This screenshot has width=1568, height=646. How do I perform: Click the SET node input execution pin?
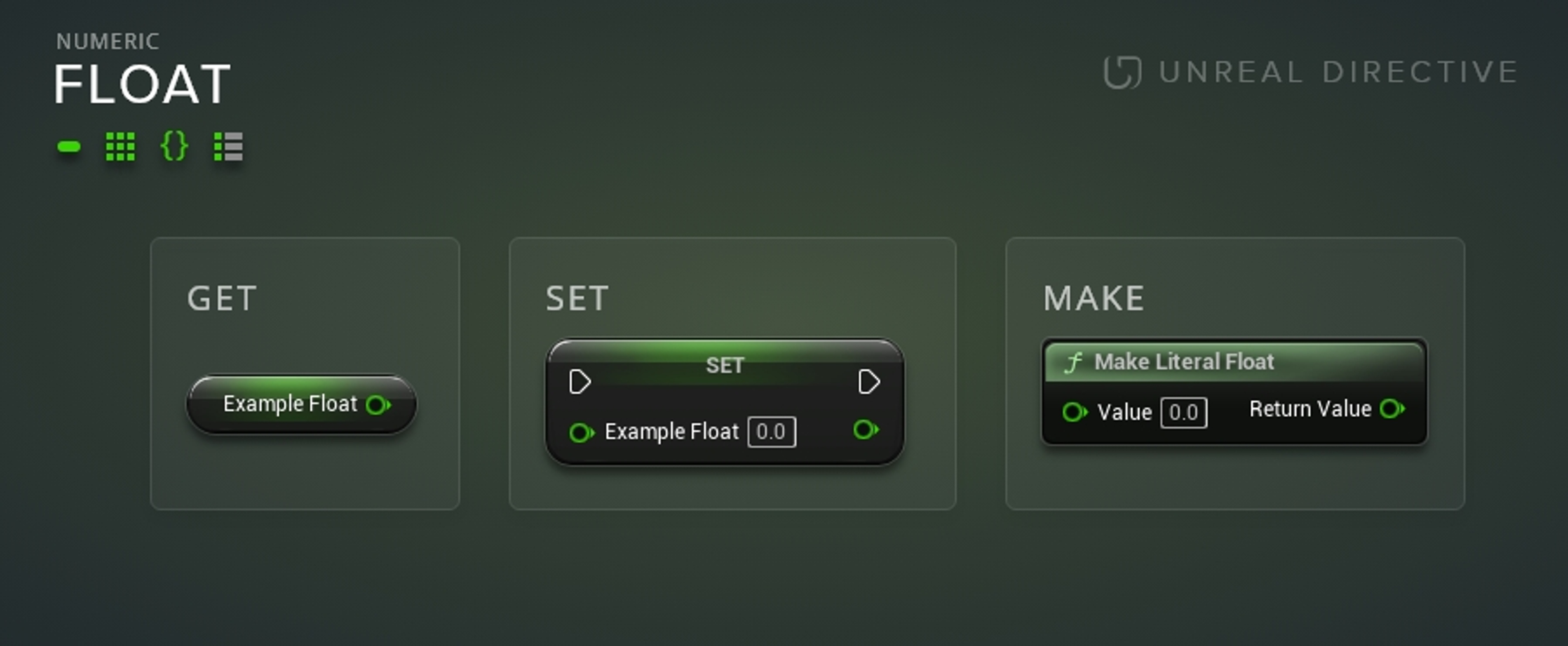[579, 382]
